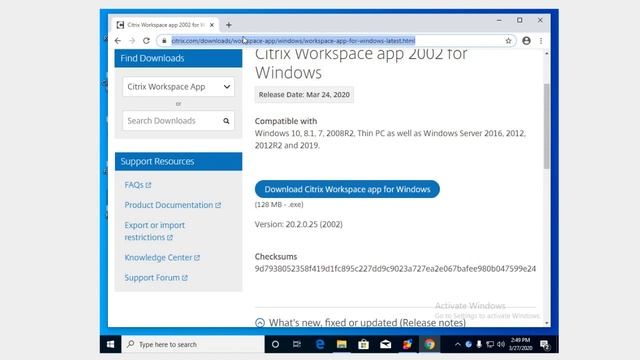
Task: Click the Find Downloads header
Action: [x=178, y=58]
